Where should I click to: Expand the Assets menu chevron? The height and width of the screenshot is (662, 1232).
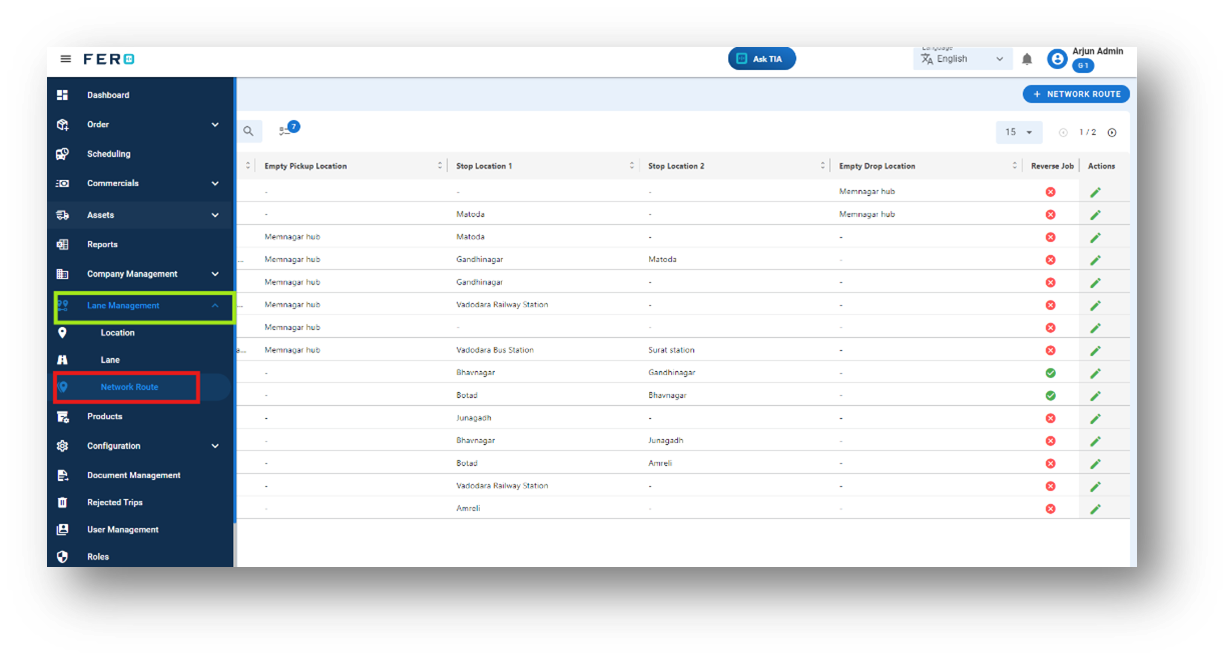click(215, 215)
